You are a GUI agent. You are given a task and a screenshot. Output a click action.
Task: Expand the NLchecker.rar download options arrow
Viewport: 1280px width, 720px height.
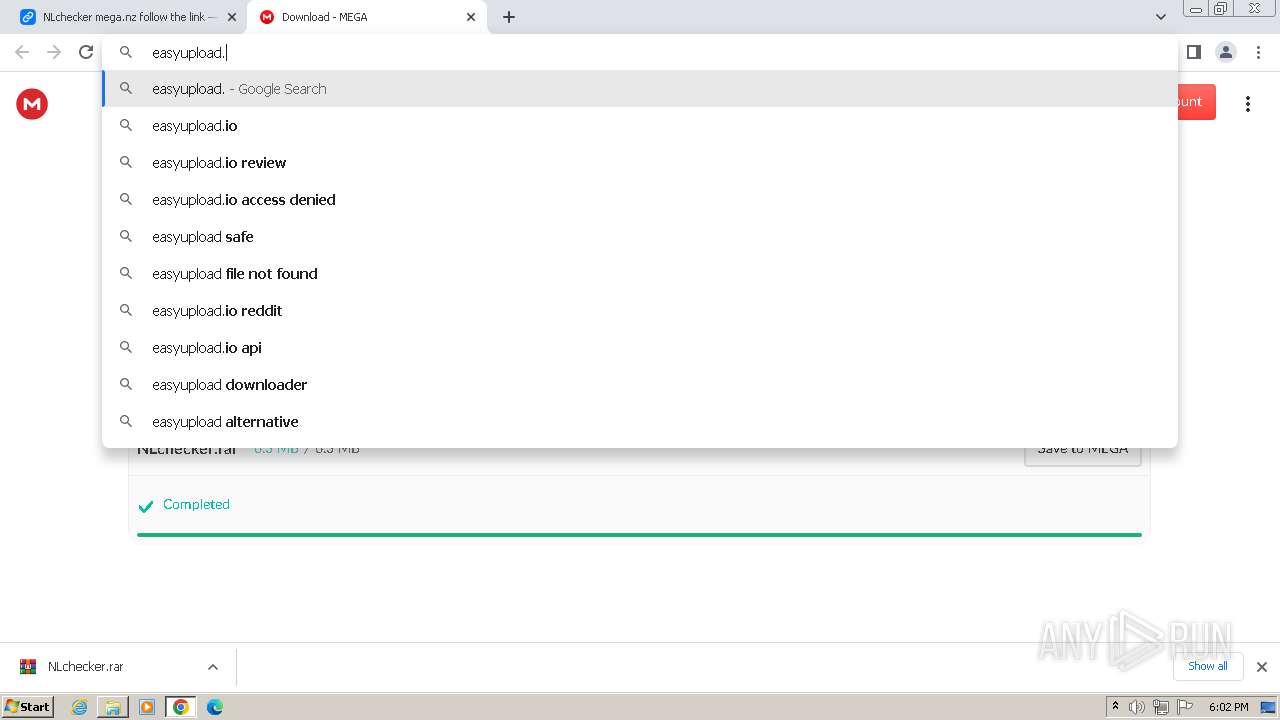point(212,667)
